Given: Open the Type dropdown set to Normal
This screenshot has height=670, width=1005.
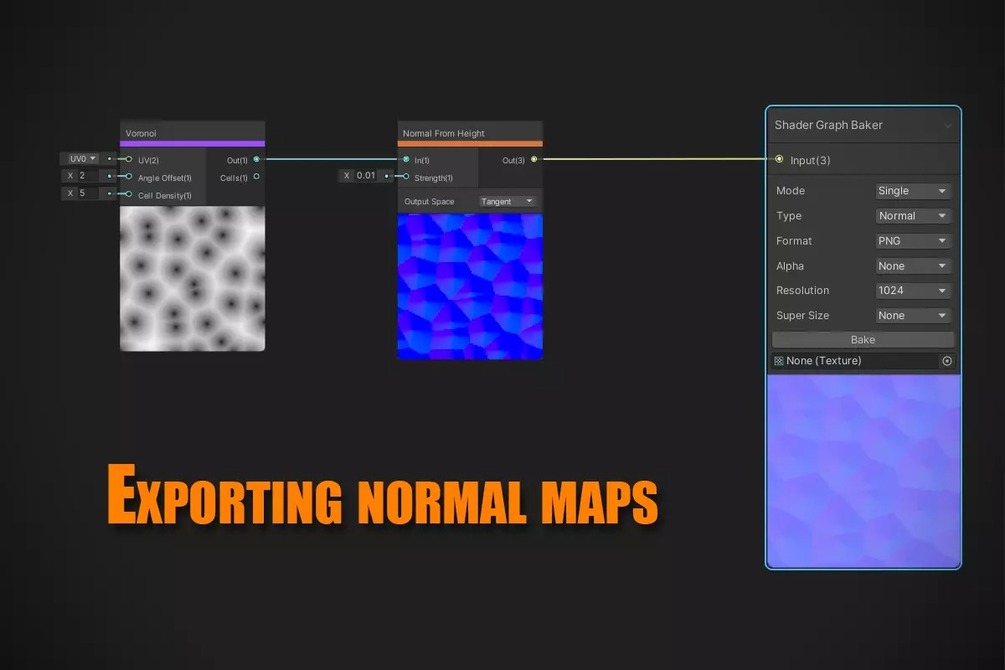Looking at the screenshot, I should [913, 216].
